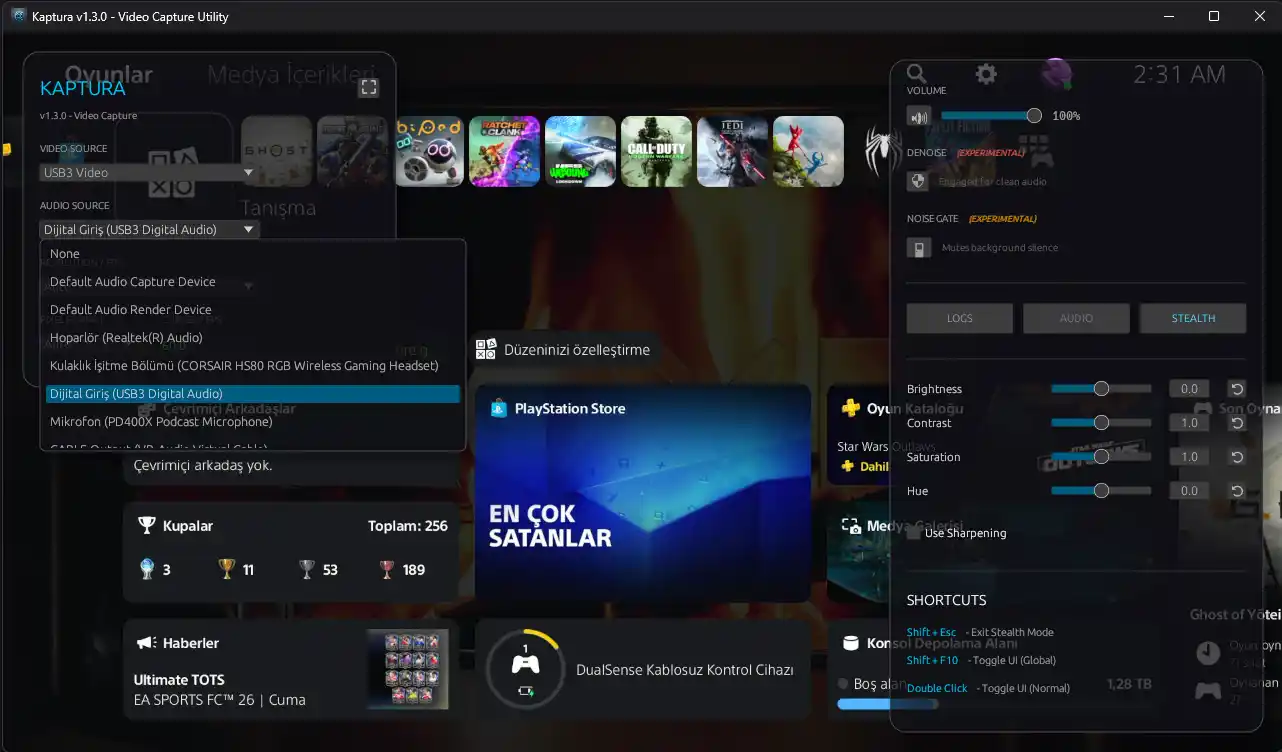Click the Brightness slider handle
The width and height of the screenshot is (1282, 752).
point(1101,389)
